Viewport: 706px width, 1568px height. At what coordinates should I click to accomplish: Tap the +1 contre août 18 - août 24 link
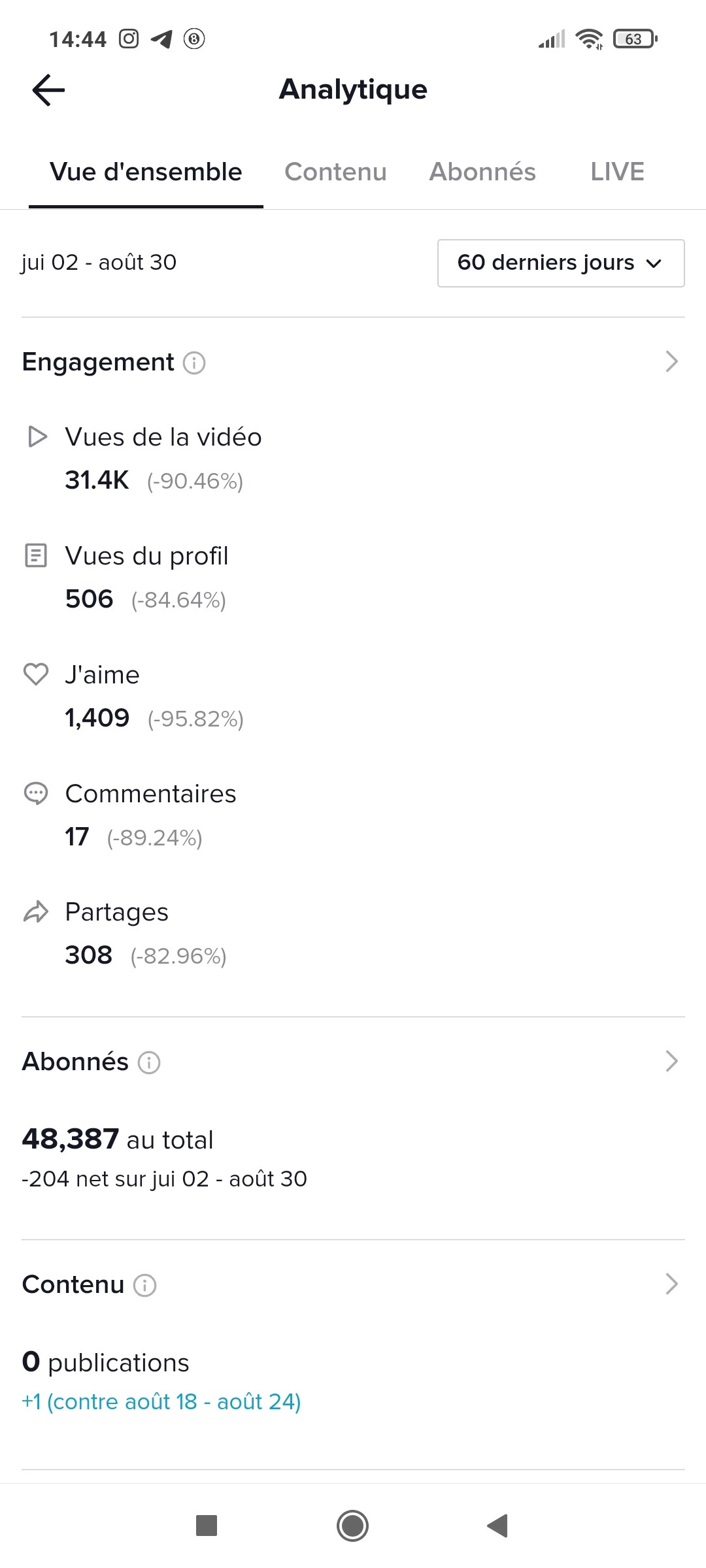point(161,1402)
